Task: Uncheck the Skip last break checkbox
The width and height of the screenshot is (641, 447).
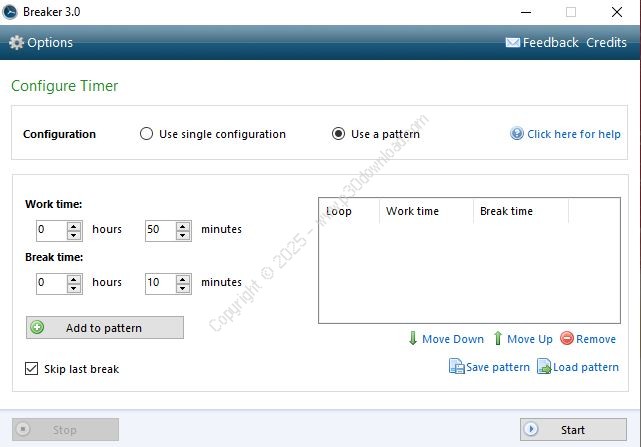Action: click(32, 369)
